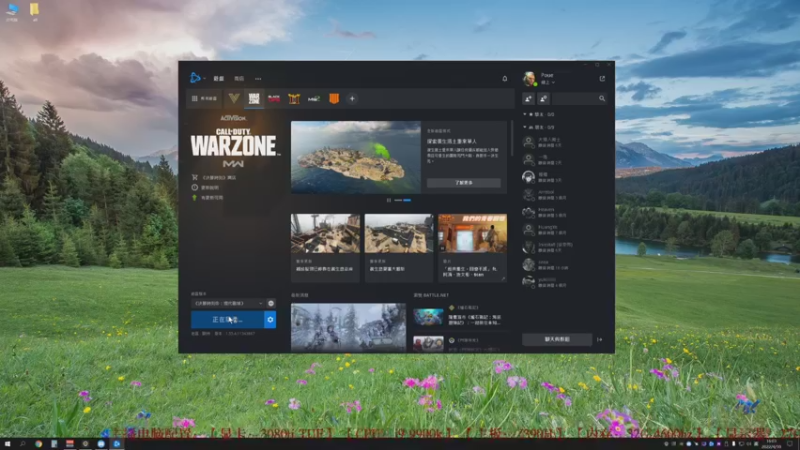The width and height of the screenshot is (800, 450).
Task: Open the orange video news card
Action: pyautogui.click(x=472, y=248)
